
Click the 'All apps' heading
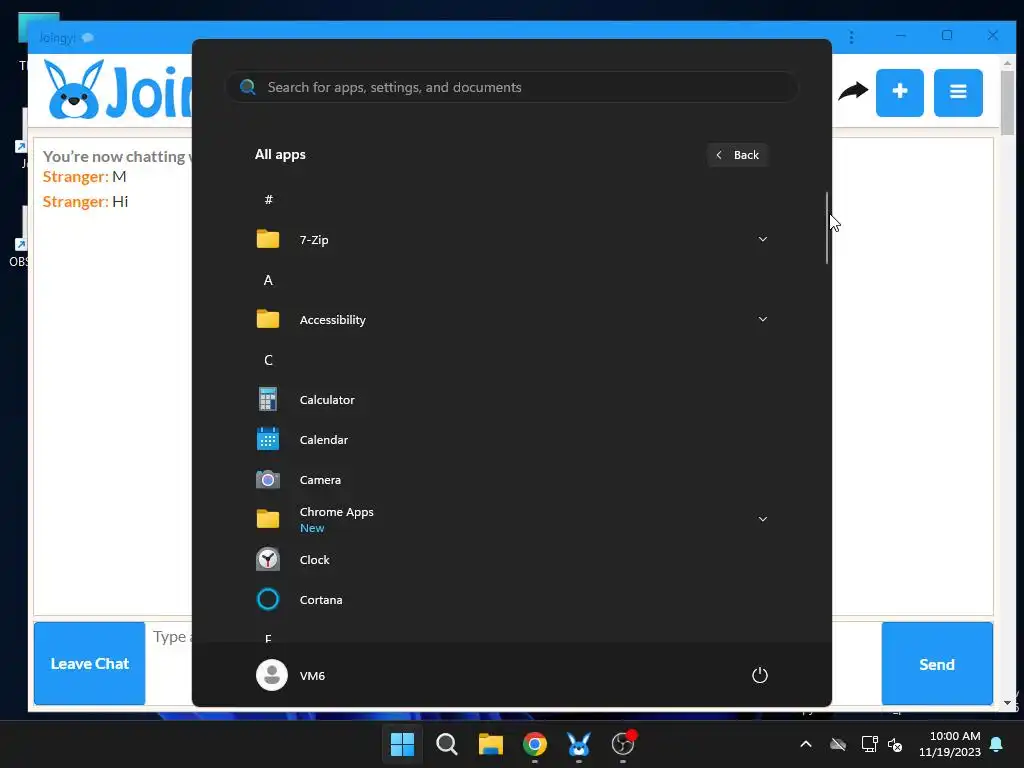280,155
